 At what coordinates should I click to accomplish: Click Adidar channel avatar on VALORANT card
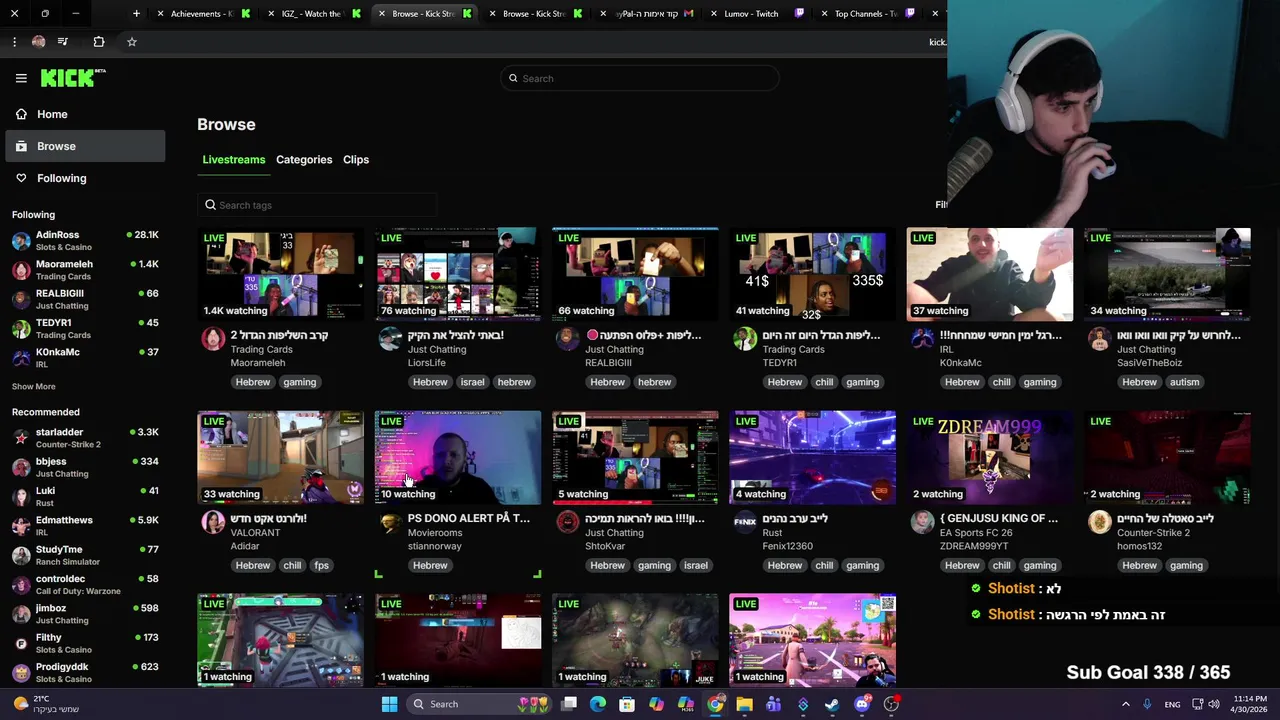click(213, 522)
